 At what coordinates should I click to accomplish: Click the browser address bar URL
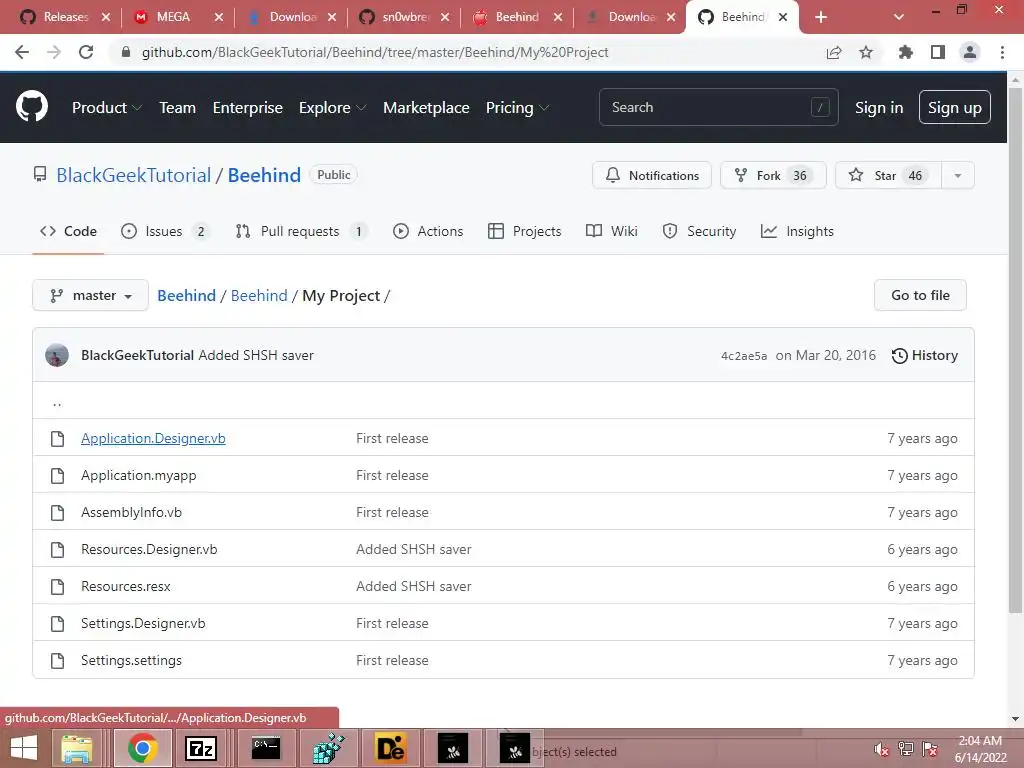click(375, 52)
